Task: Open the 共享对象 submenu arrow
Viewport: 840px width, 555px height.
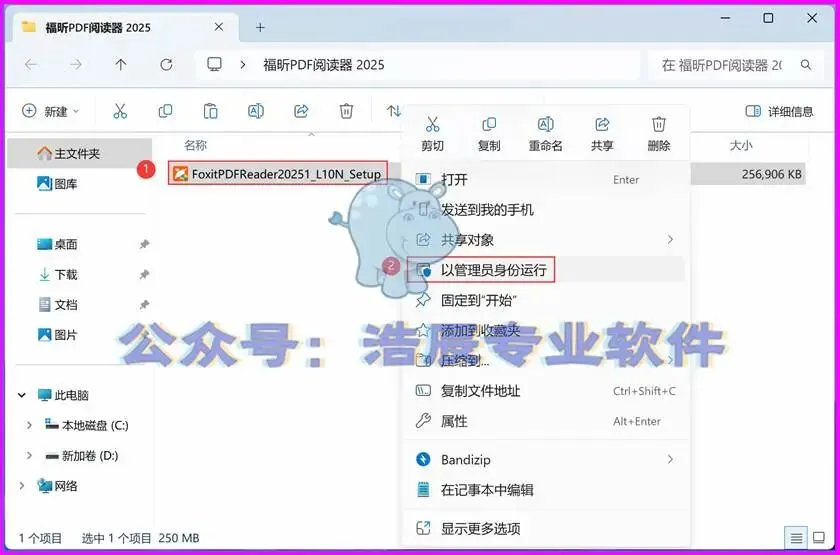Action: (670, 239)
